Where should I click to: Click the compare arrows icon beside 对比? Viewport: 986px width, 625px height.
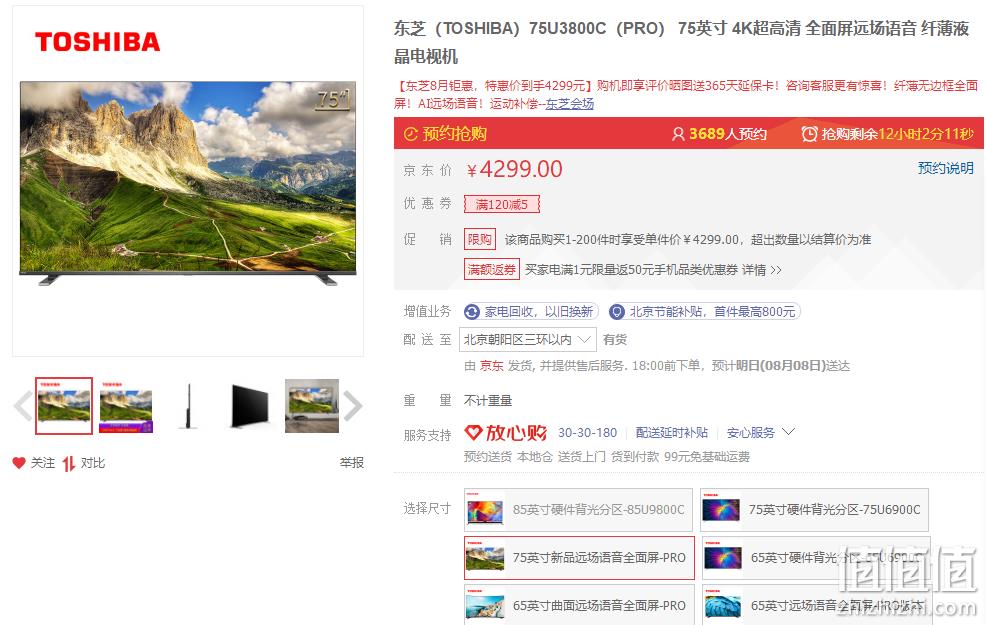point(69,463)
